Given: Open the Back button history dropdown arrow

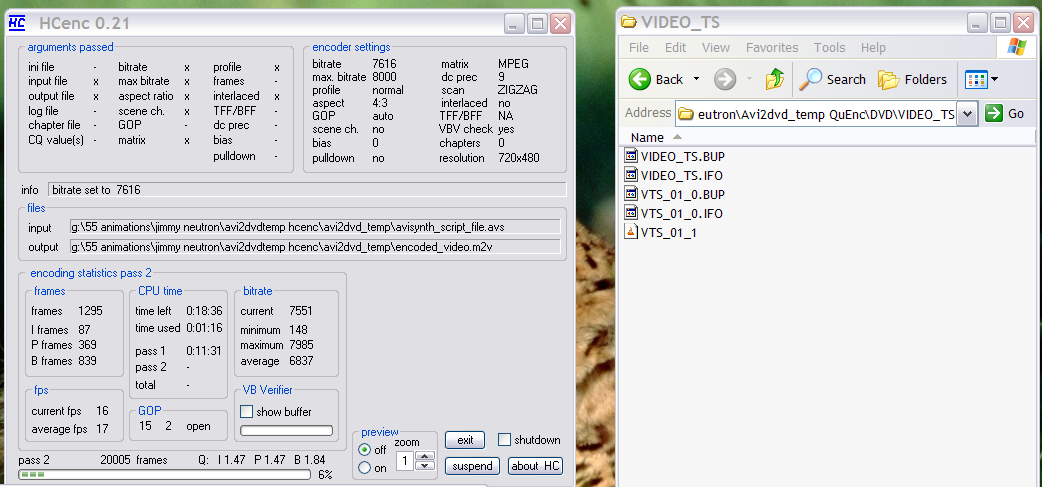Looking at the screenshot, I should (696, 79).
